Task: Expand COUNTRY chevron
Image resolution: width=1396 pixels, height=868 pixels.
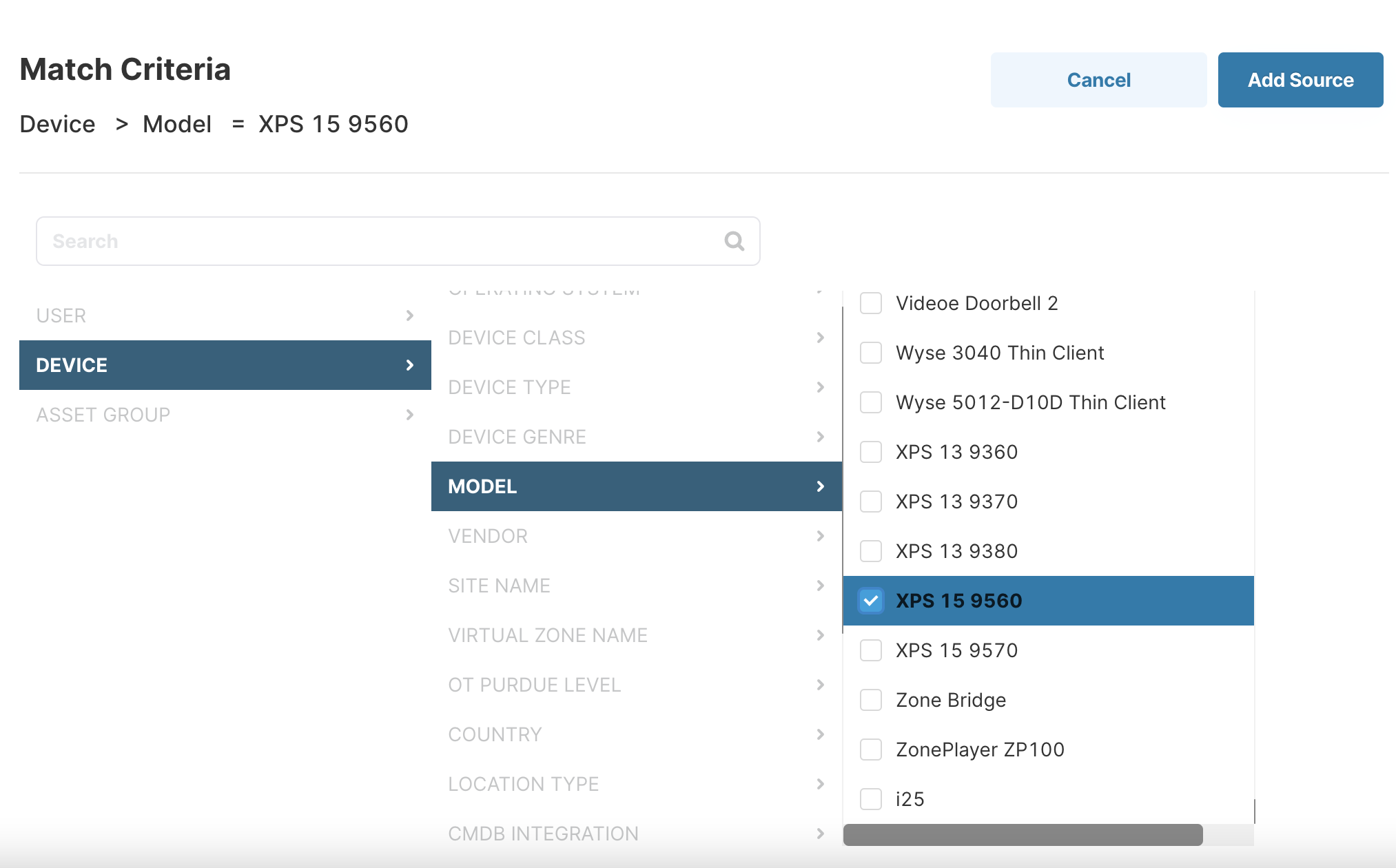Action: (820, 734)
